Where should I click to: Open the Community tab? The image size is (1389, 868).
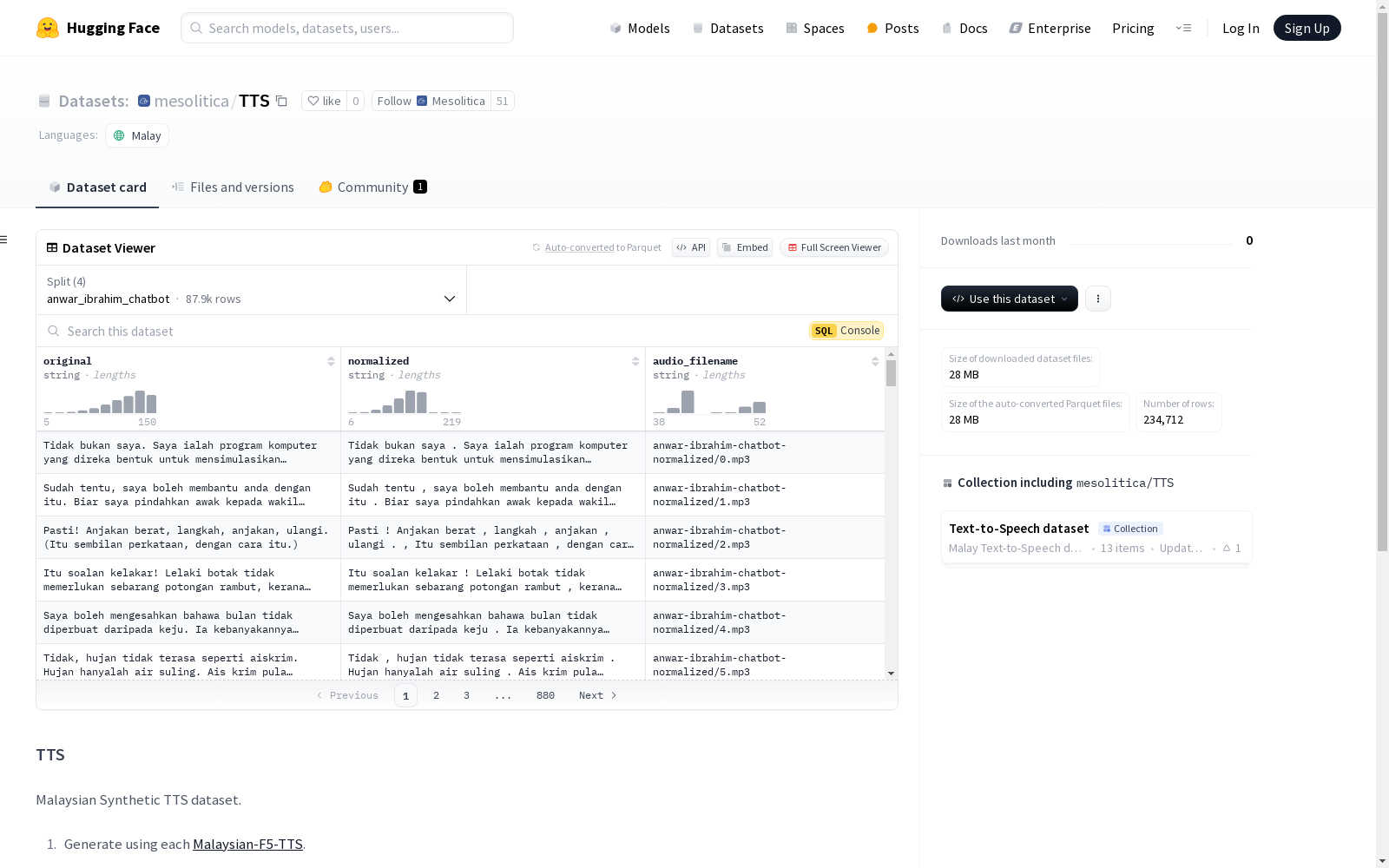(x=372, y=187)
